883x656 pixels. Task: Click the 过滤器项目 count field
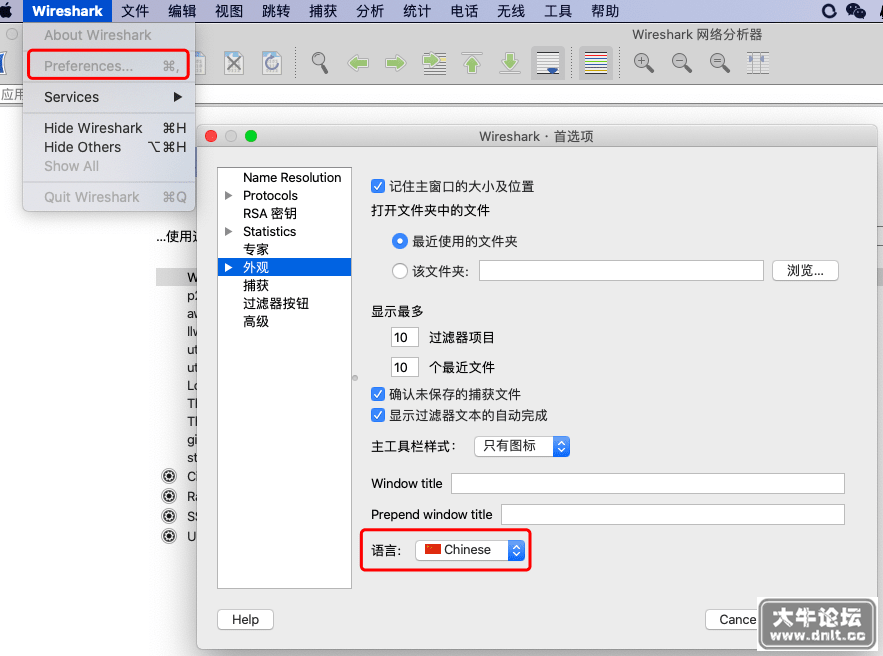pyautogui.click(x=404, y=337)
